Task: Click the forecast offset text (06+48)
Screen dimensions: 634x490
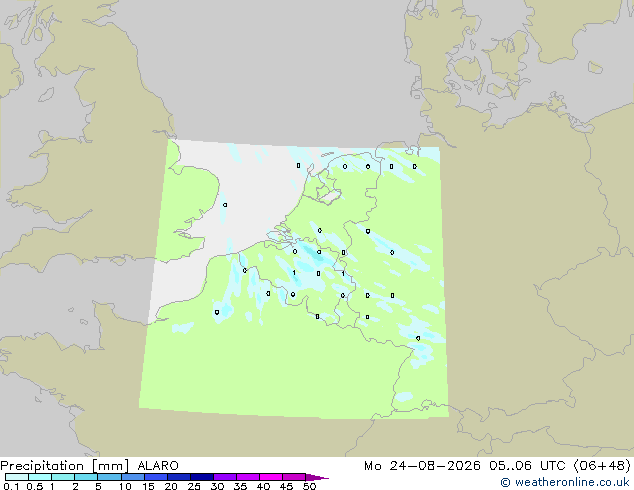Action: tap(602, 466)
